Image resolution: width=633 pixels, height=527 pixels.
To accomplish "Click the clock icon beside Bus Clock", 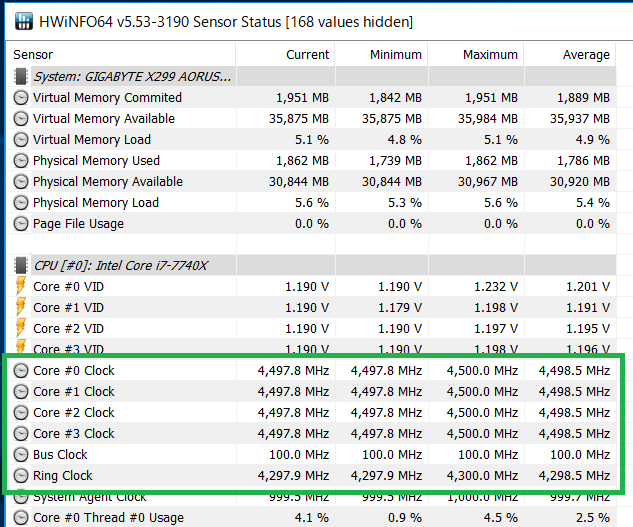I will point(21,454).
